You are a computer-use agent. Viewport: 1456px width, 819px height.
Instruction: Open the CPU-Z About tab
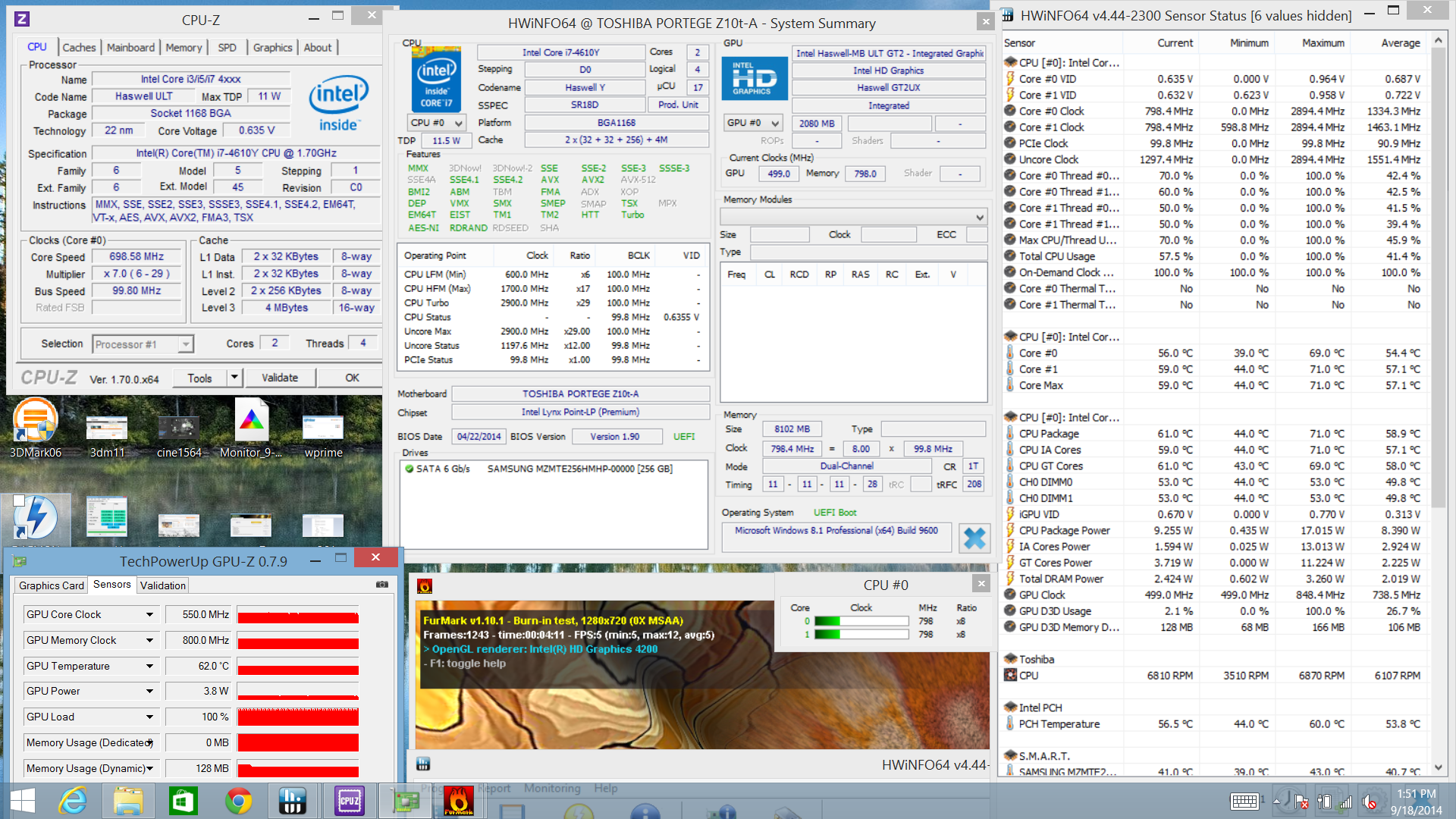tap(318, 47)
